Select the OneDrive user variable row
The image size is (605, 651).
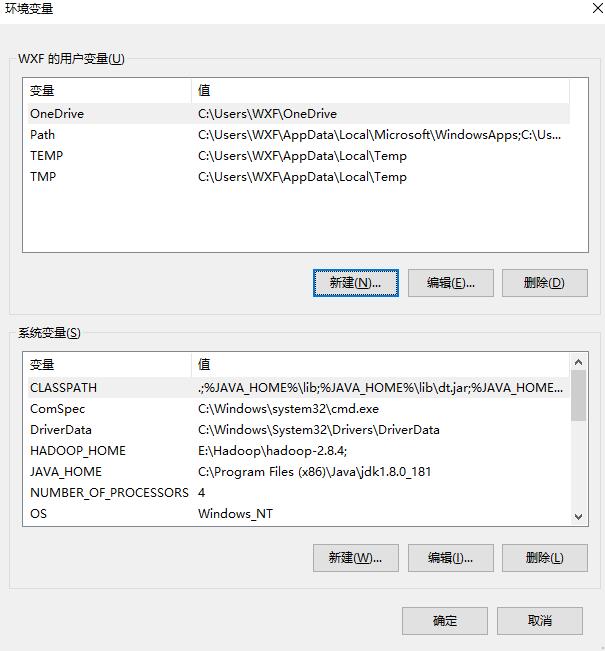pos(299,113)
